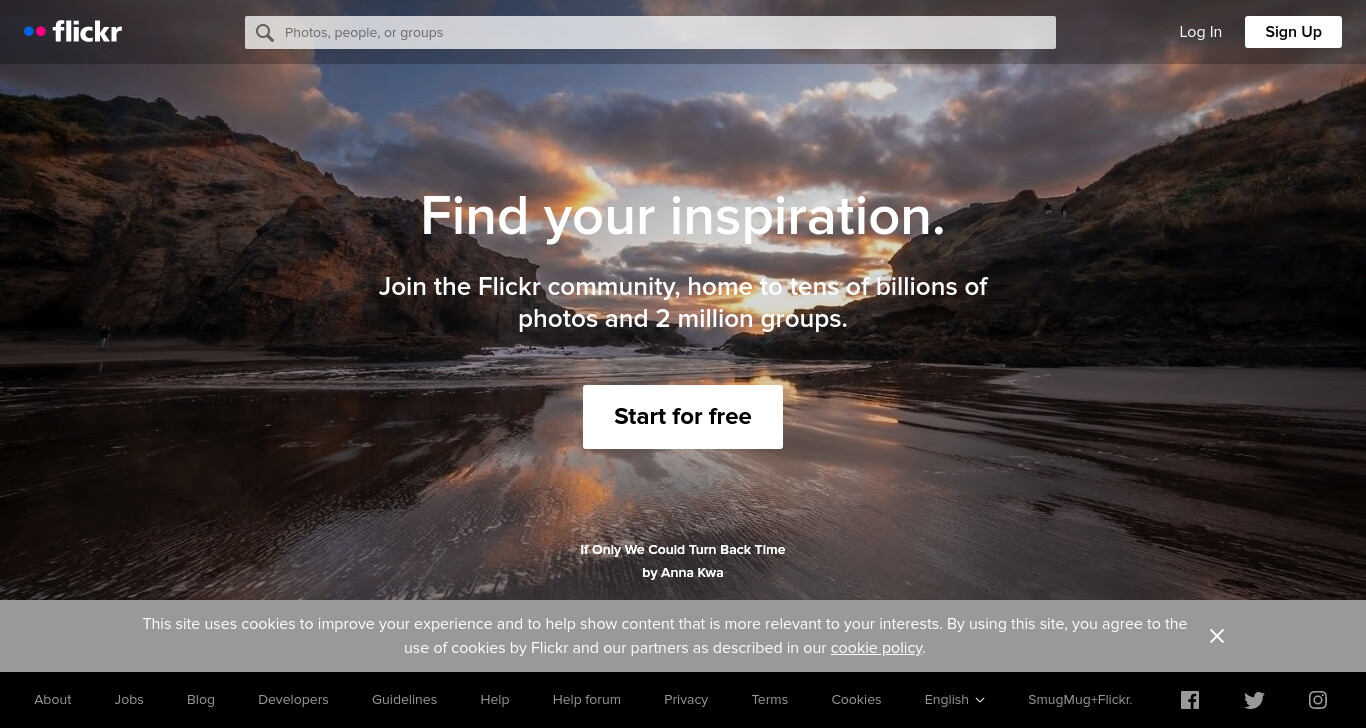Open the SmugMug+Flickr footer link
This screenshot has height=728, width=1366.
pos(1080,700)
